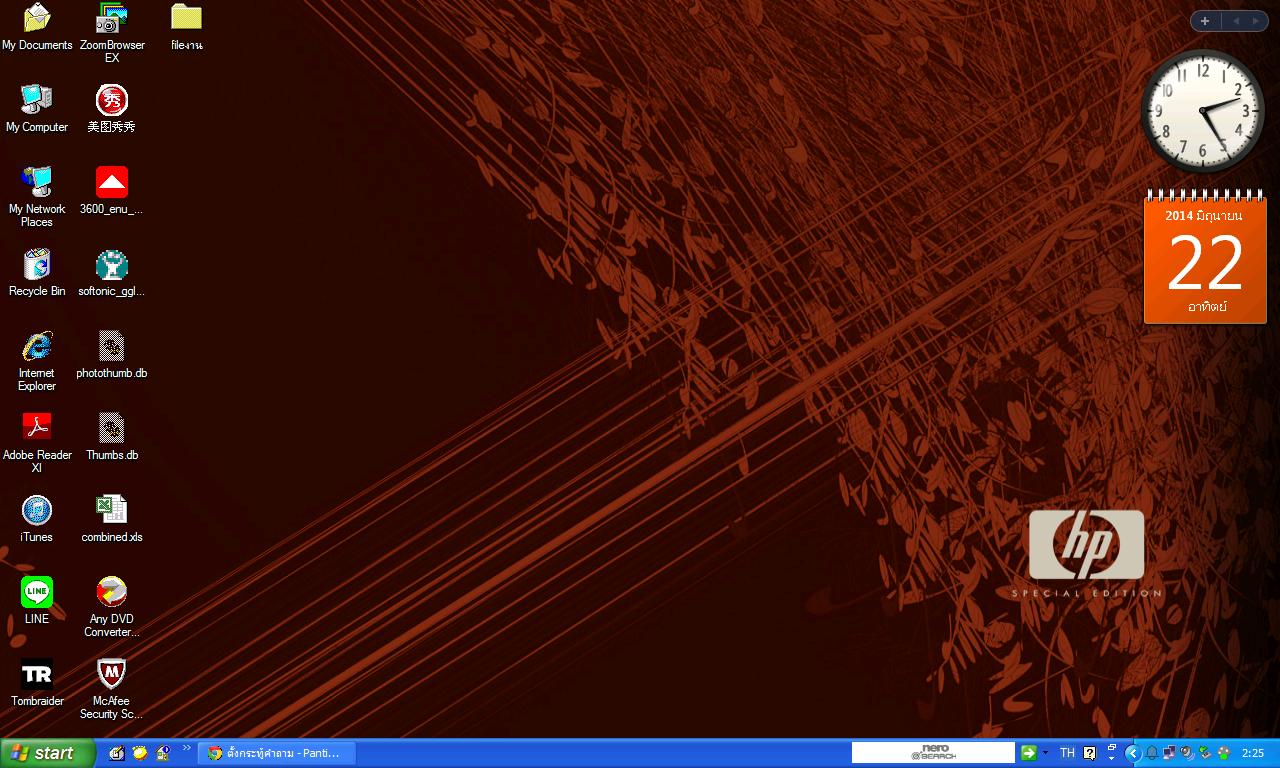Select the 3600_enu_ desktop file icon
Viewport: 1280px width, 768px height.
[112, 190]
